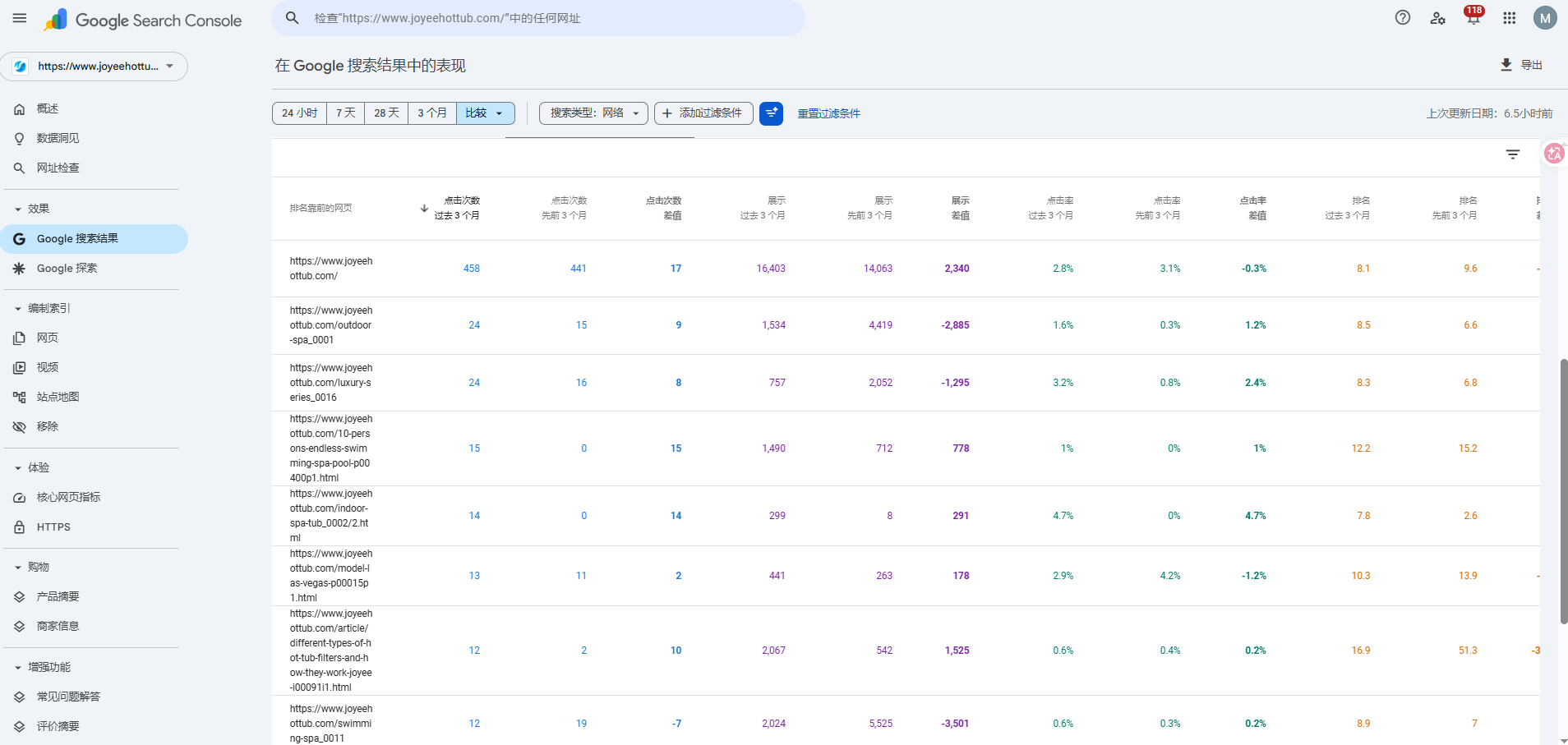Click clicks value 458 in homepage row
This screenshot has height=745, width=1568.
point(472,269)
